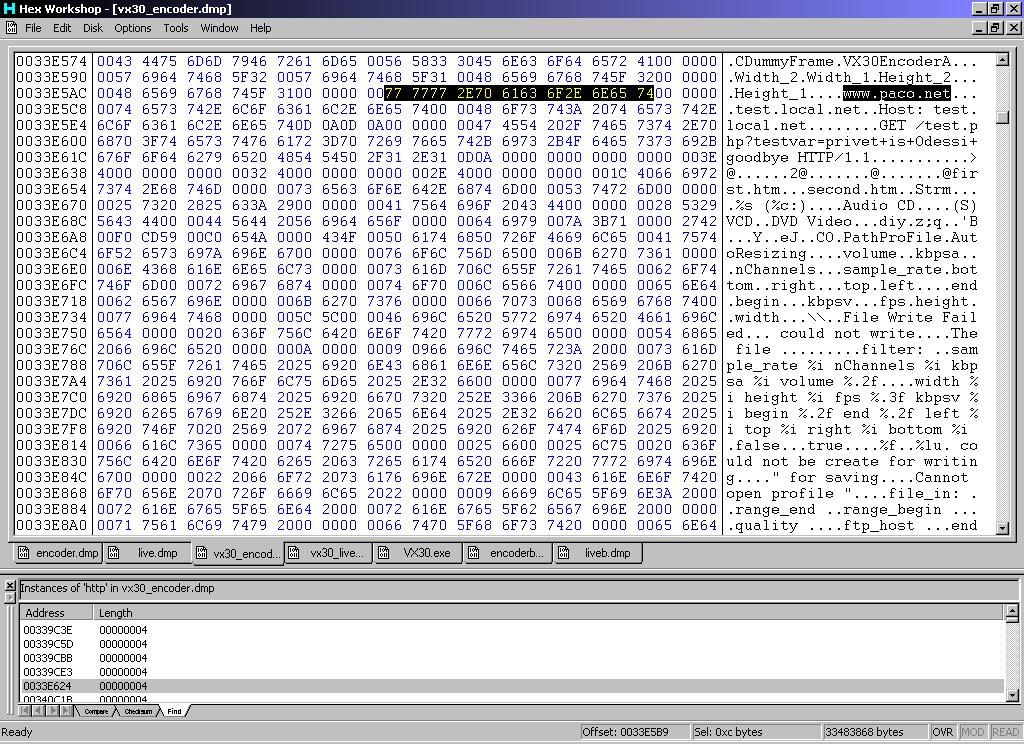Click the highlighted www.paco.net text
Screen dimensions: 1024x744
coord(897,93)
